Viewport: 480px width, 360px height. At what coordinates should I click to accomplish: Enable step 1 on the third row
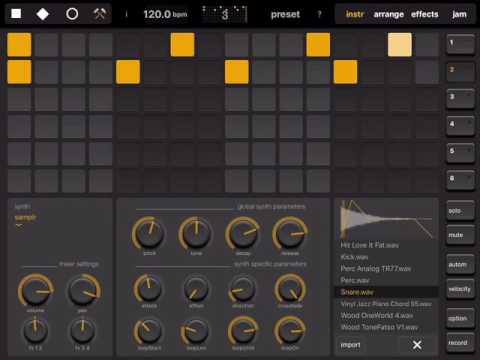[19, 99]
